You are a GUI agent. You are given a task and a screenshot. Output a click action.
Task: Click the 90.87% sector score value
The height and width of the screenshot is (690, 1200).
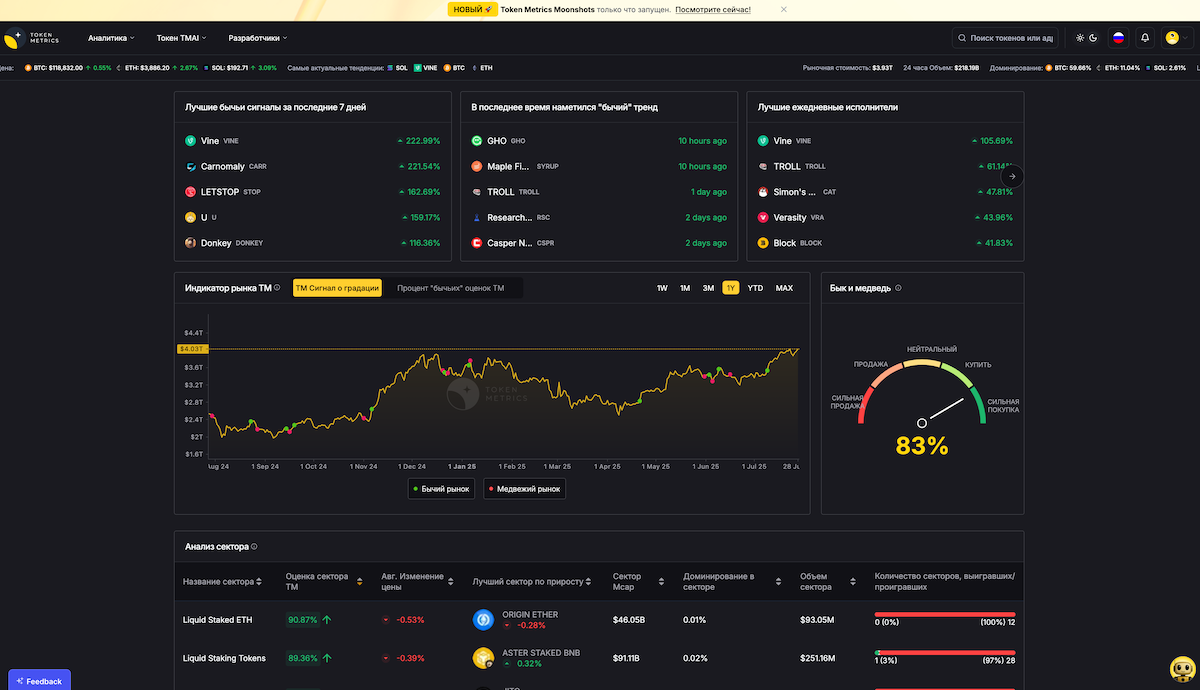pos(303,620)
